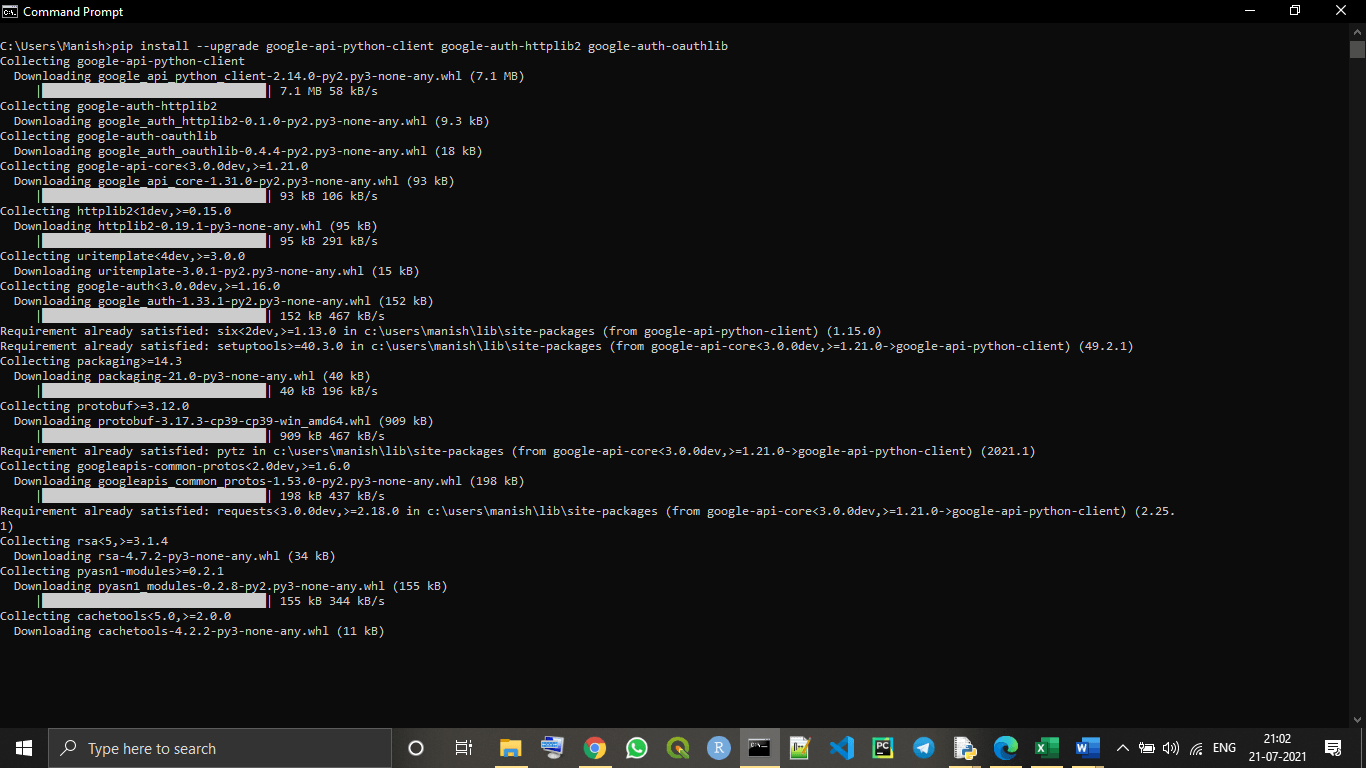Select the active Command Prompt taskbar tab
The image size is (1366, 768).
pos(758,747)
